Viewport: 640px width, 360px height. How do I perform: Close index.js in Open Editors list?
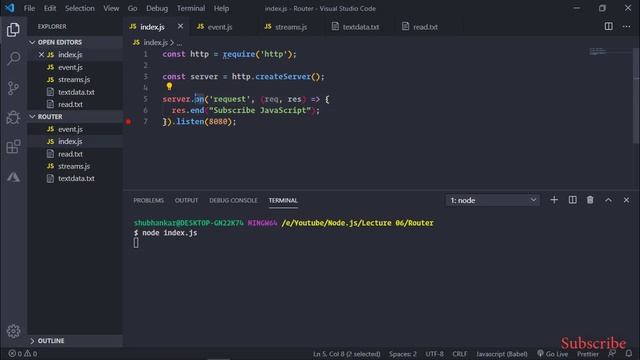tap(41, 54)
